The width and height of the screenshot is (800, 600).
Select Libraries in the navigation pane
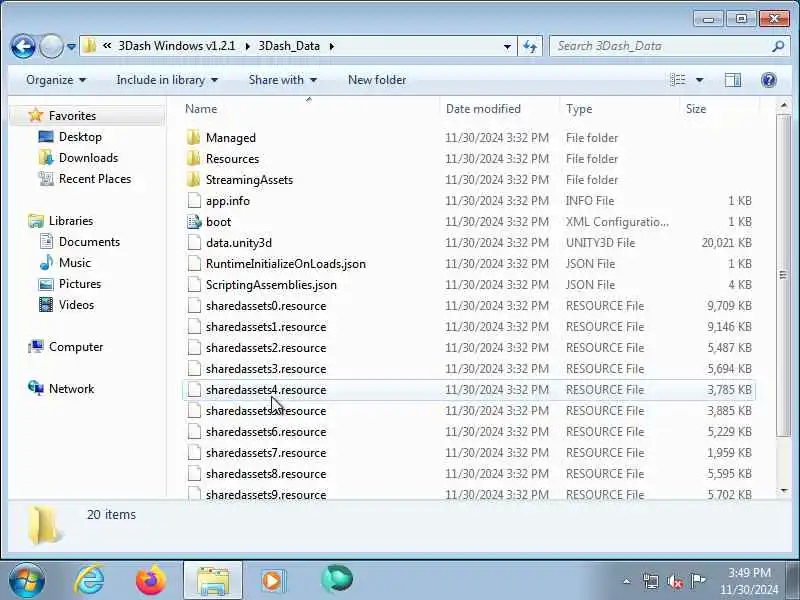pyautogui.click(x=71, y=221)
